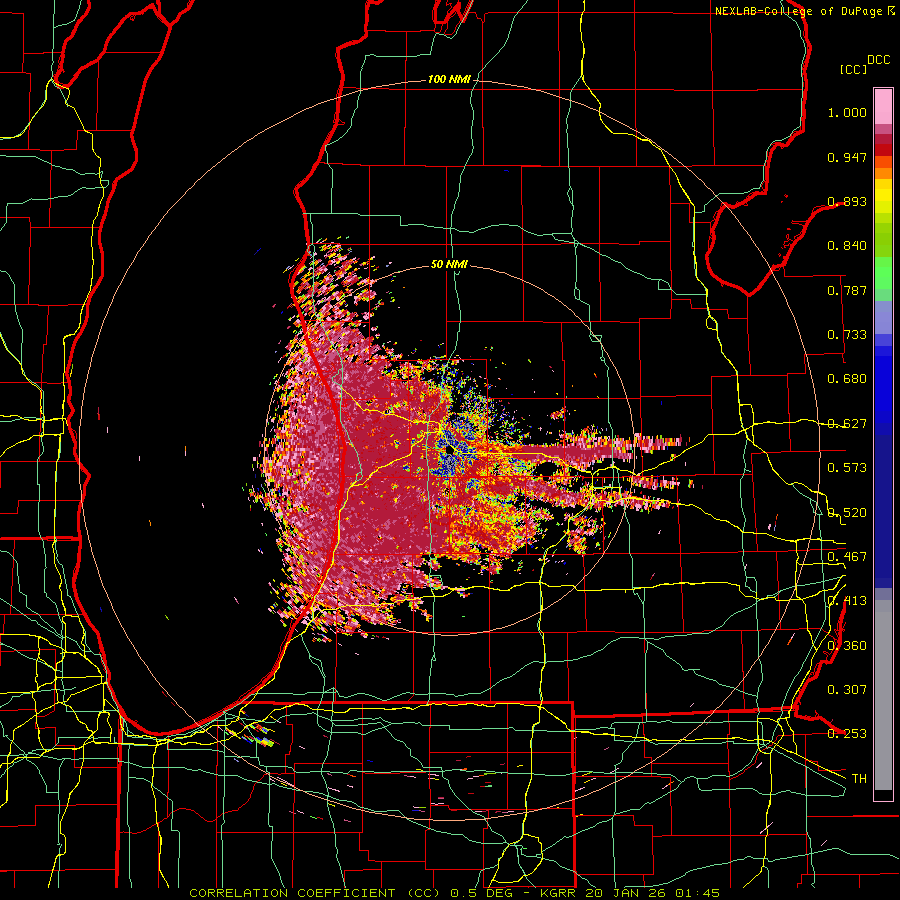
Task: Click the 0.787 scale value
Action: 847,290
